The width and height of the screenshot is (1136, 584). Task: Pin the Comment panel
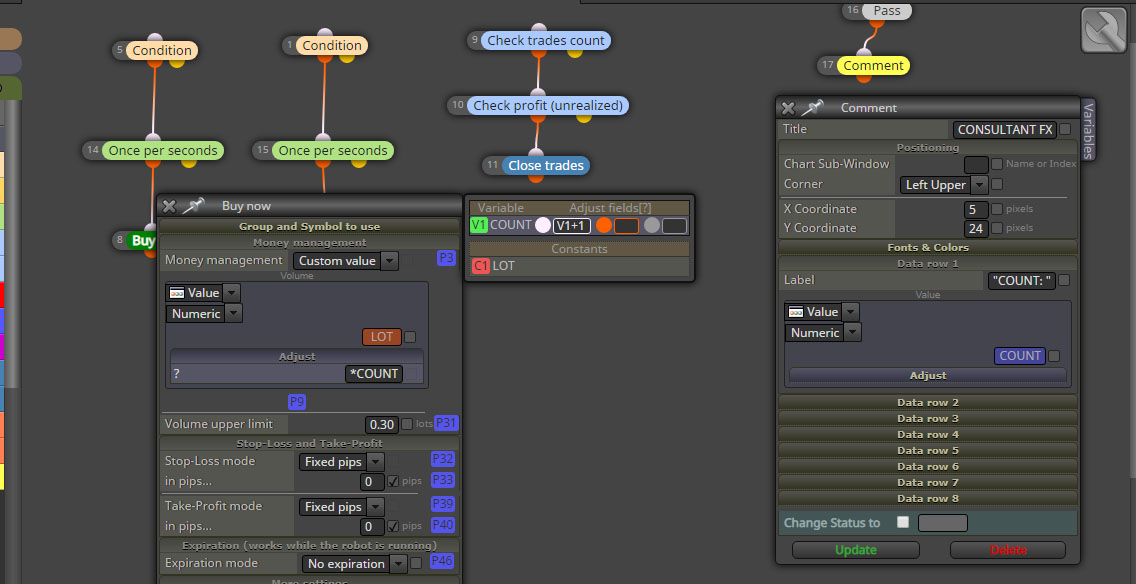coord(812,108)
